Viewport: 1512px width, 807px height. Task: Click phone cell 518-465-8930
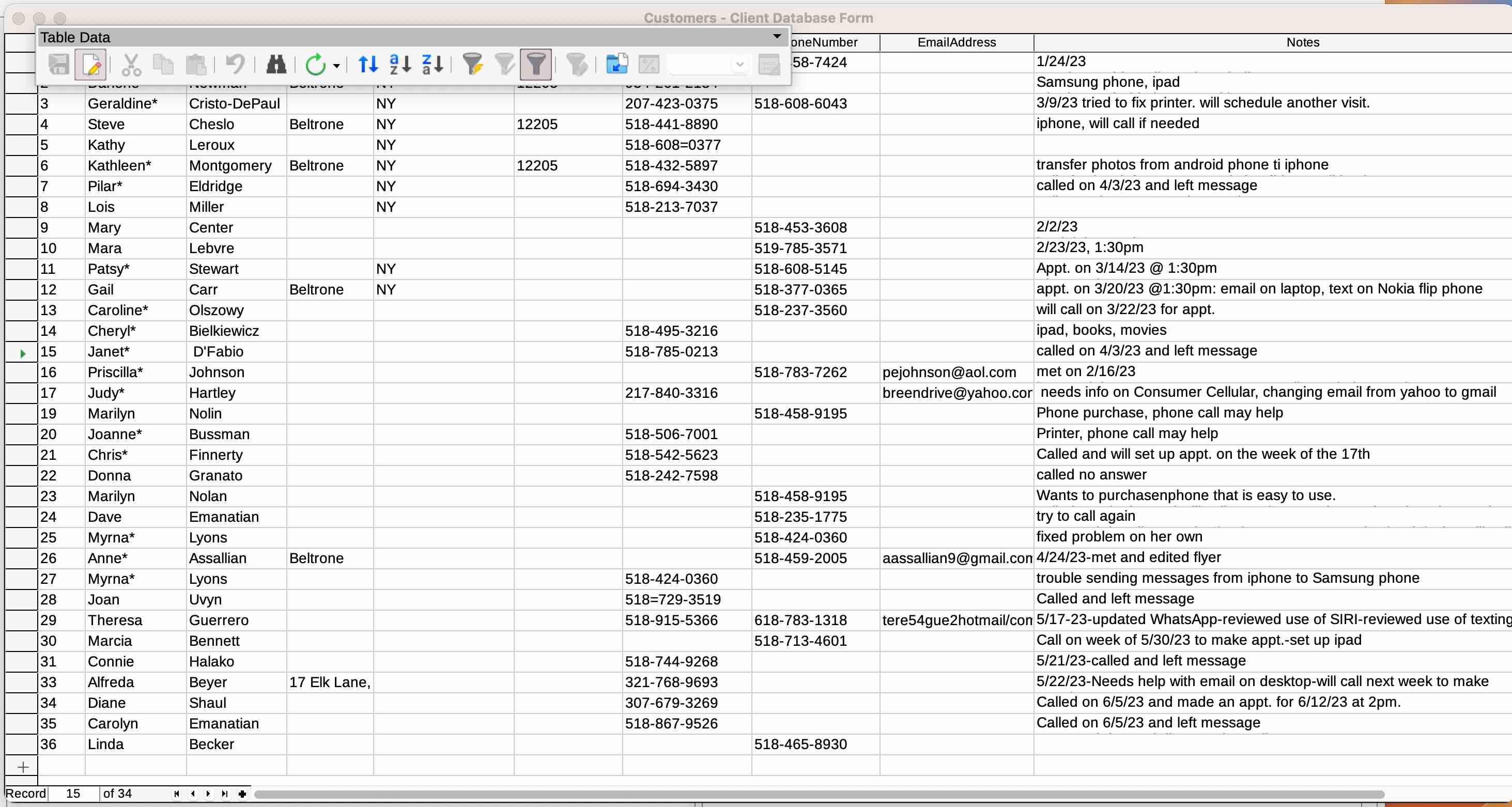tap(815, 744)
